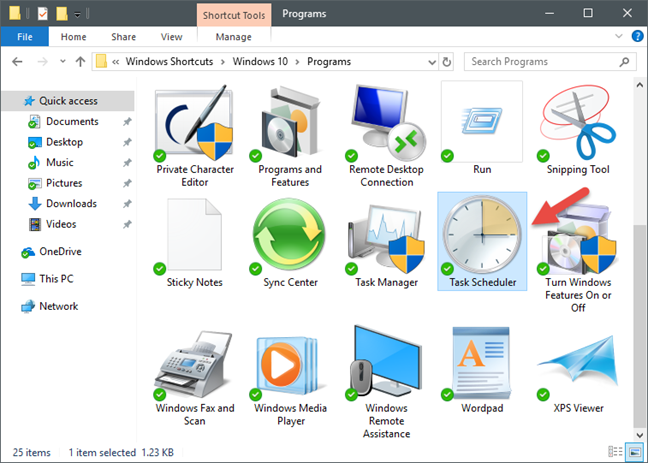Select the Task Manager shortcut icon
Screen dimensions: 648x463
point(386,238)
